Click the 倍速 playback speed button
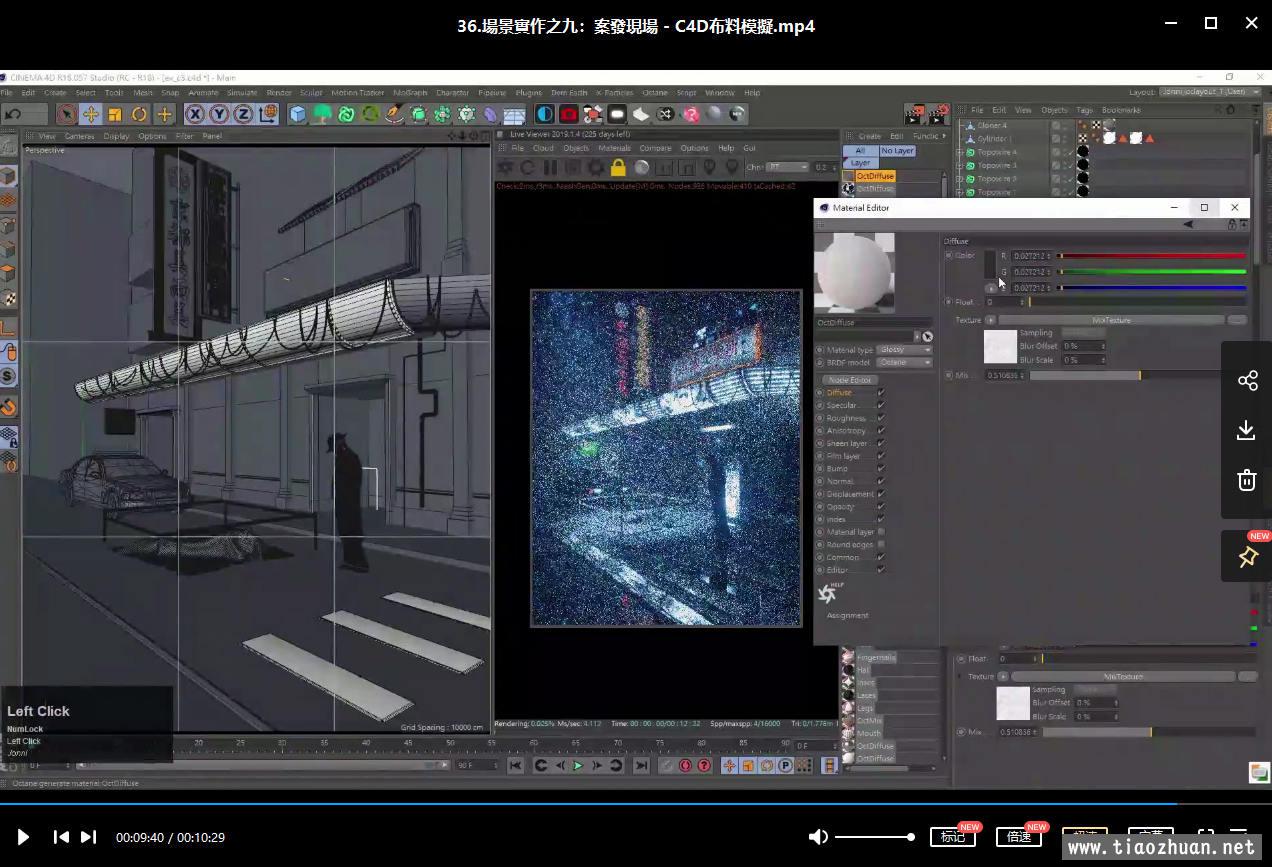 point(1018,837)
